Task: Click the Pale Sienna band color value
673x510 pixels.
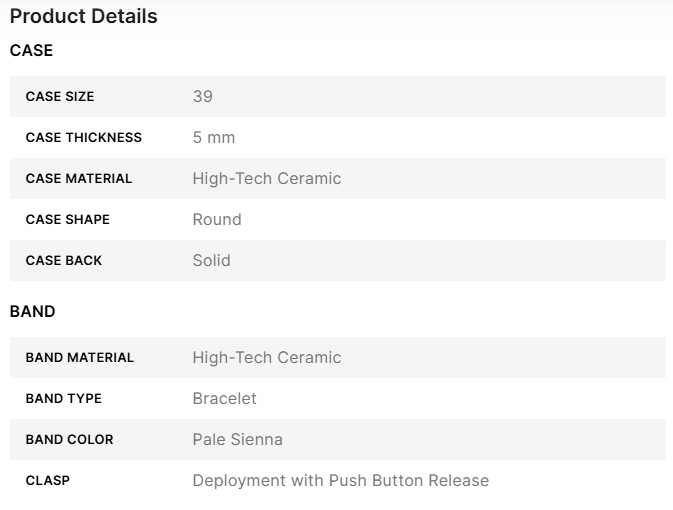Action: [238, 440]
